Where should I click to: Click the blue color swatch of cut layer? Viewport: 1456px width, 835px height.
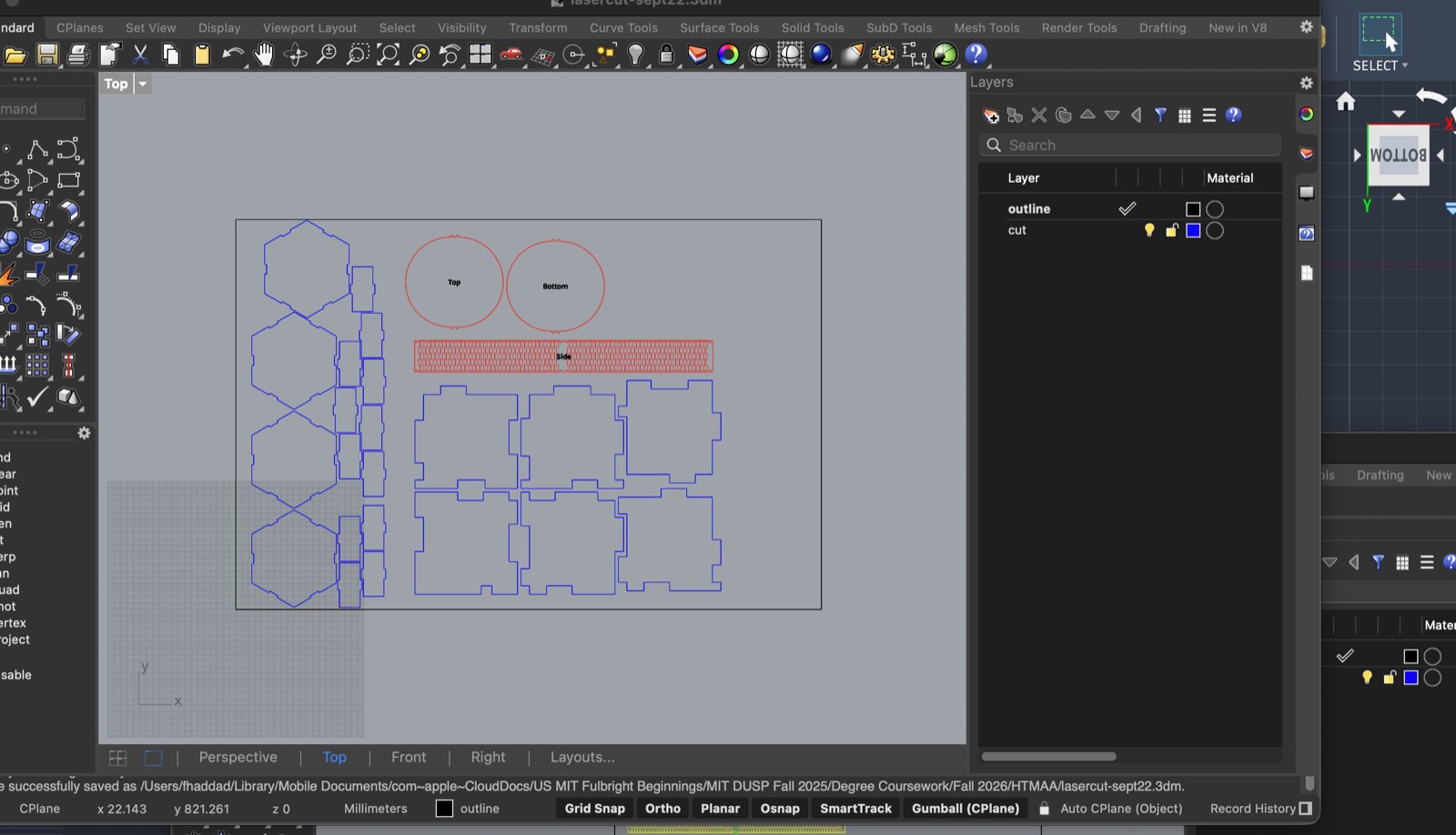pyautogui.click(x=1193, y=230)
